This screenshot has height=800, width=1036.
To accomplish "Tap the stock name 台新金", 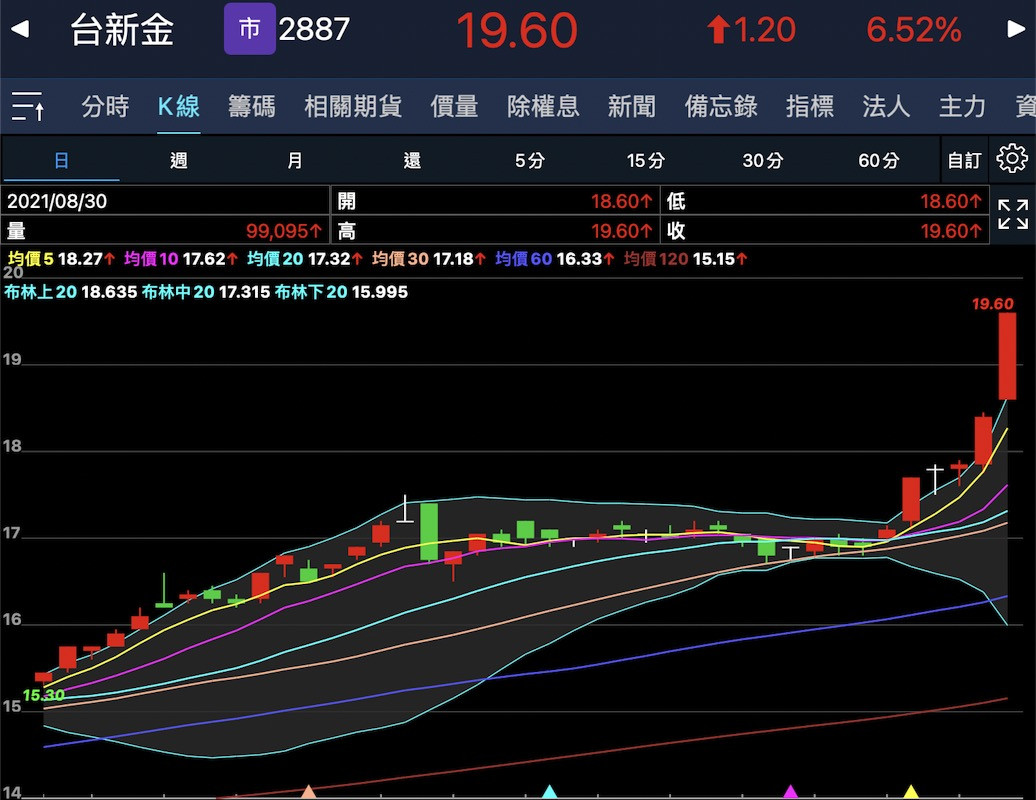I will coord(122,30).
